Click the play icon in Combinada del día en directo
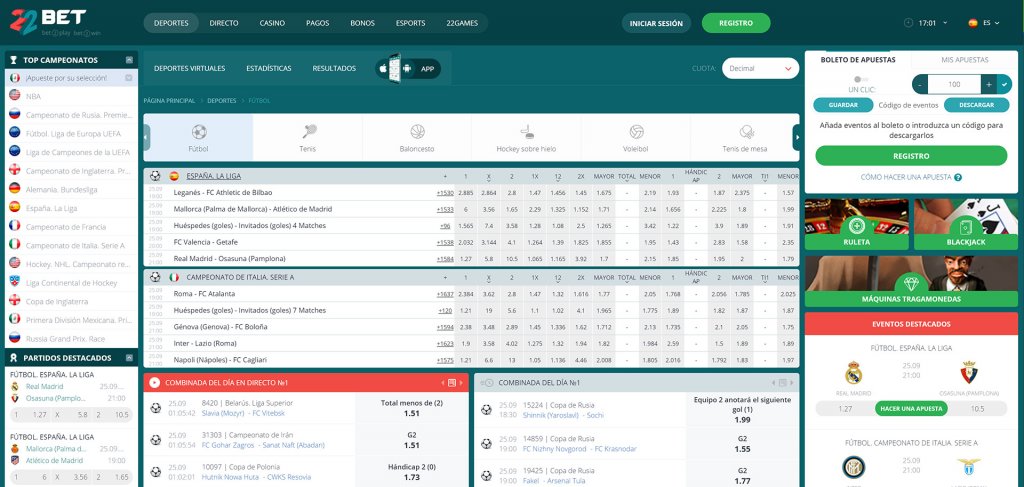This screenshot has height=487, width=1024. click(154, 383)
